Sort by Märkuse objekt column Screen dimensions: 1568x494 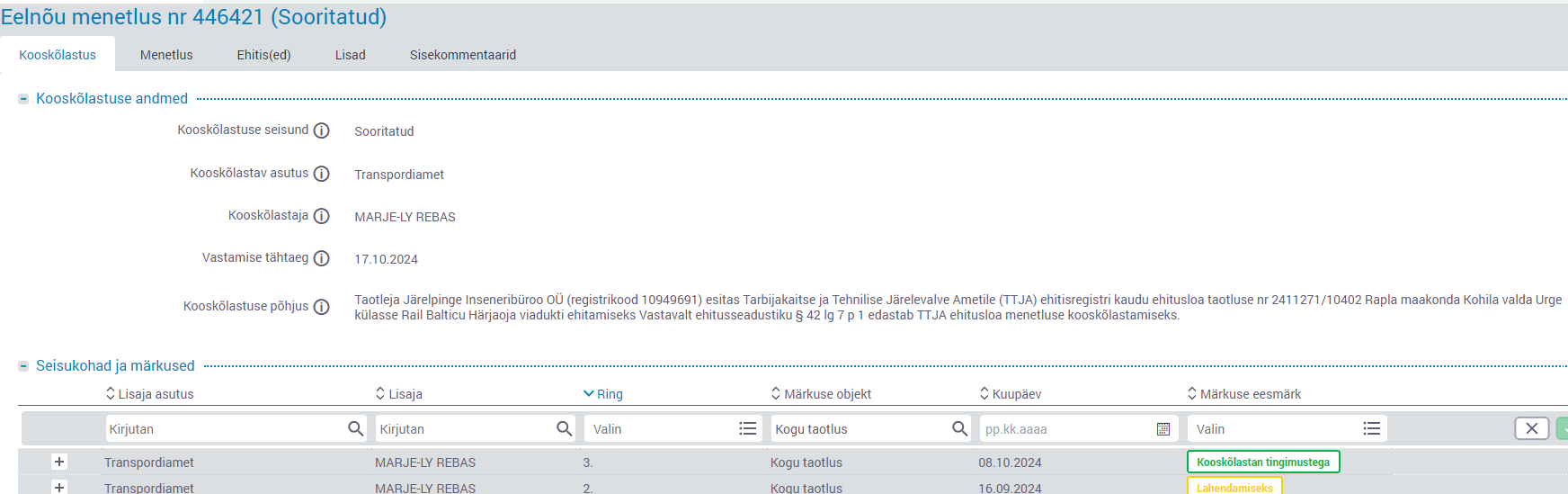coord(821,394)
